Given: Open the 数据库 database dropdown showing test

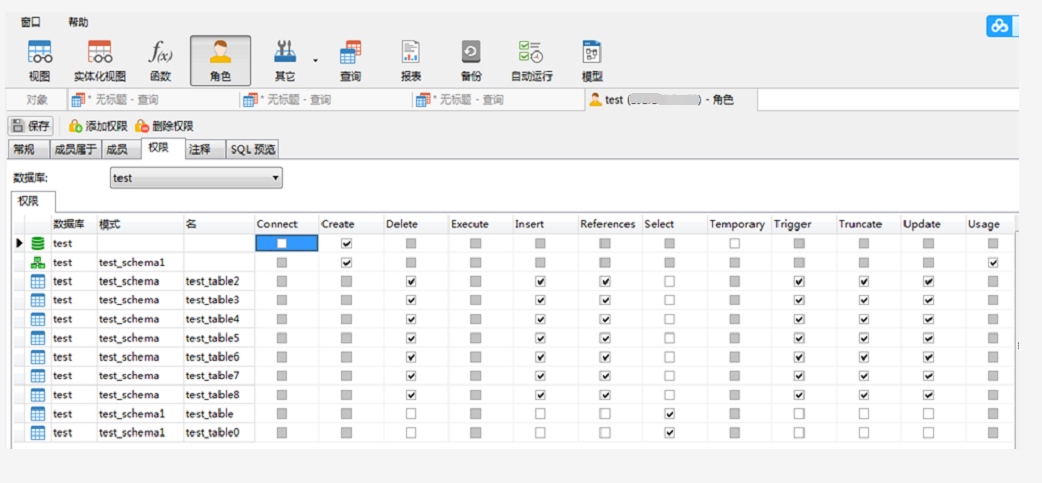Looking at the screenshot, I should (196, 178).
